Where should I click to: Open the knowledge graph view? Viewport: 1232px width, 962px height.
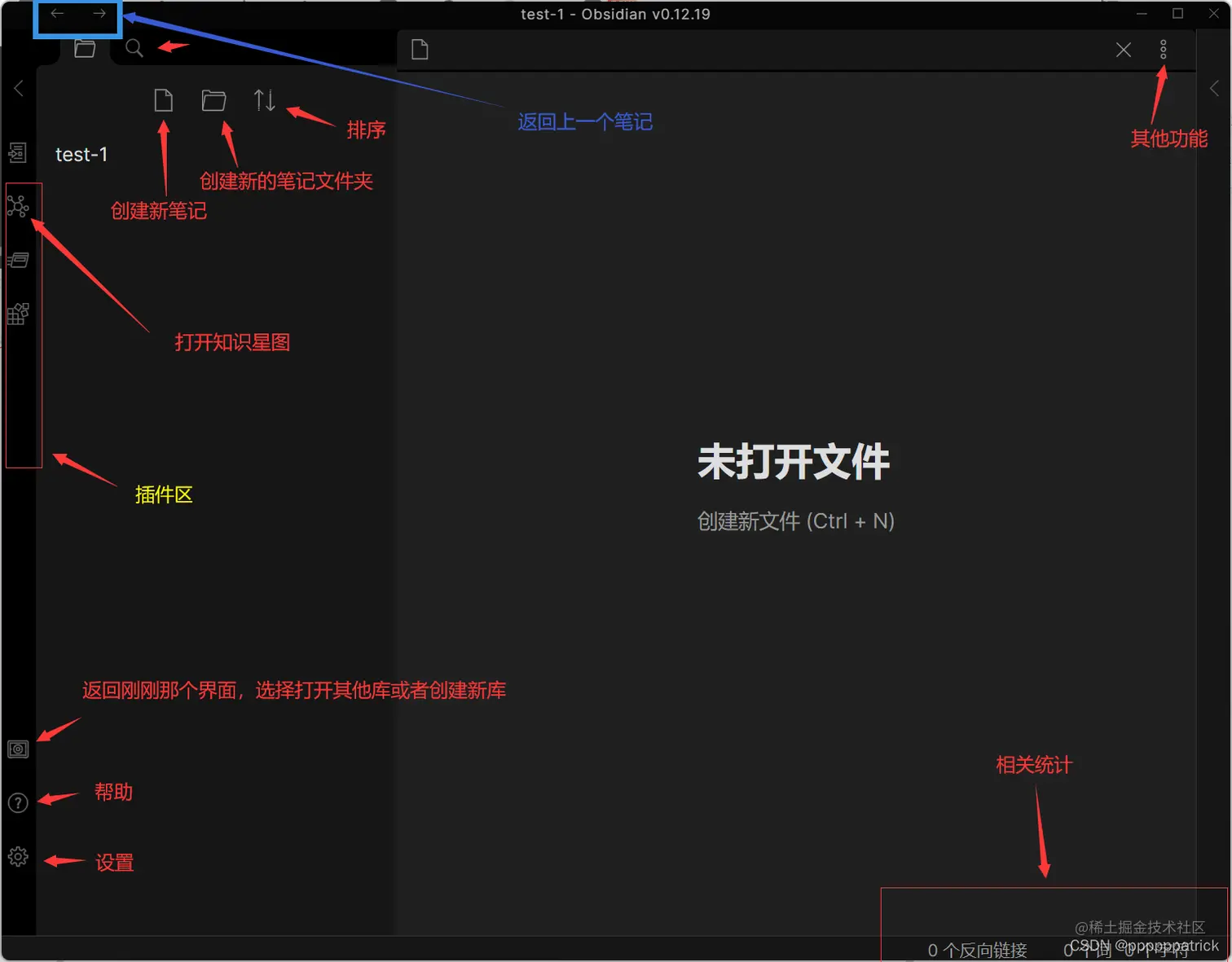tap(18, 206)
